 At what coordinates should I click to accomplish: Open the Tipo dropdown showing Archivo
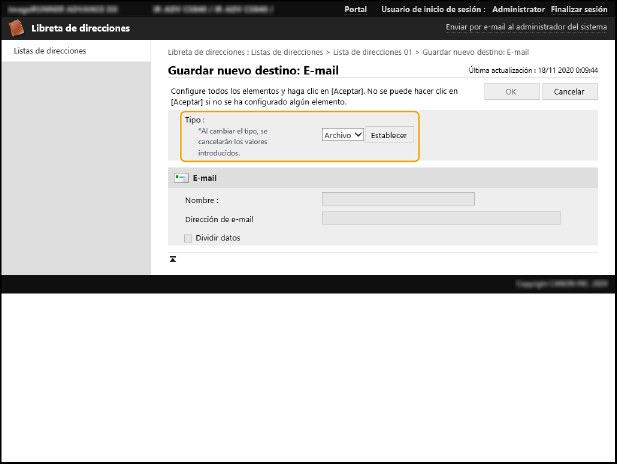pos(342,135)
